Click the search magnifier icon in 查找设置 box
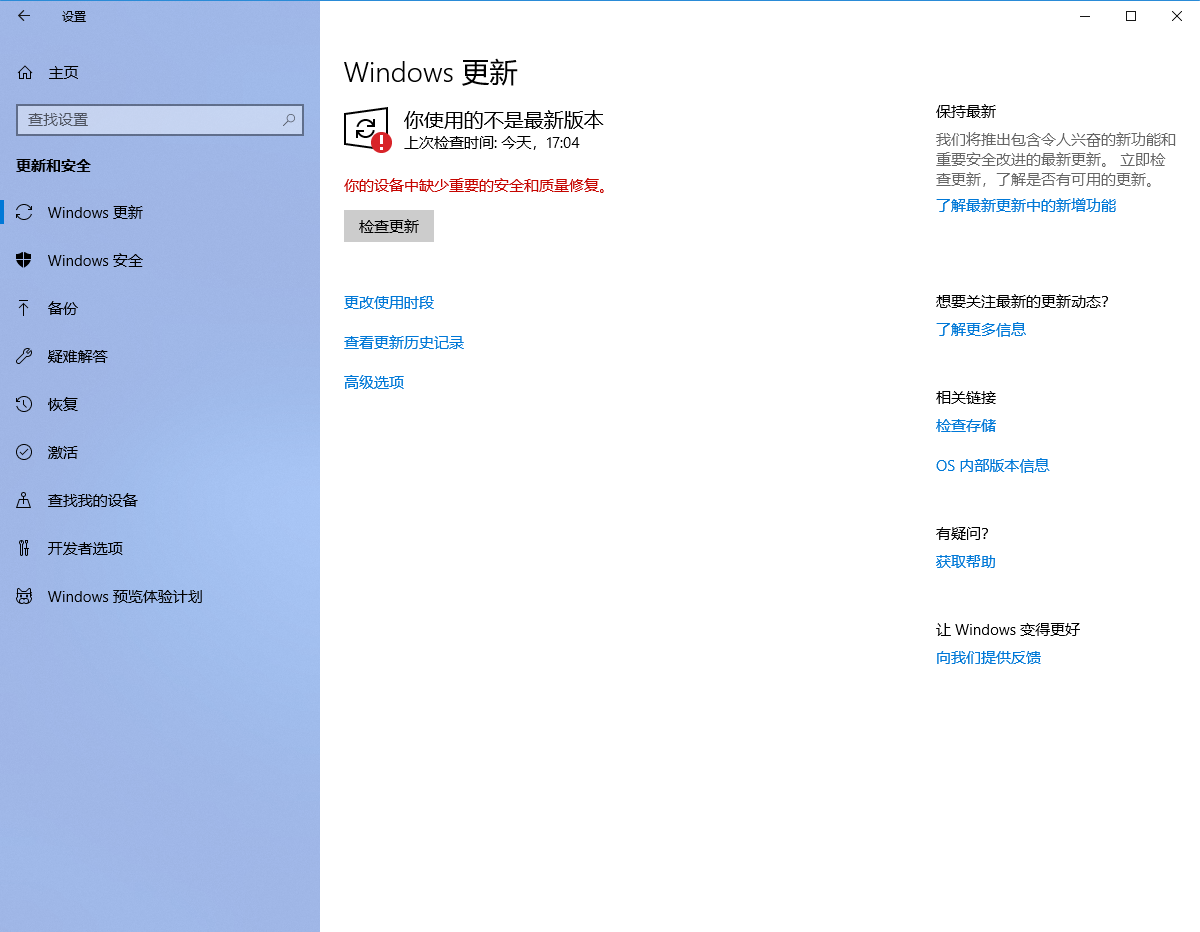This screenshot has height=932, width=1200. (289, 119)
